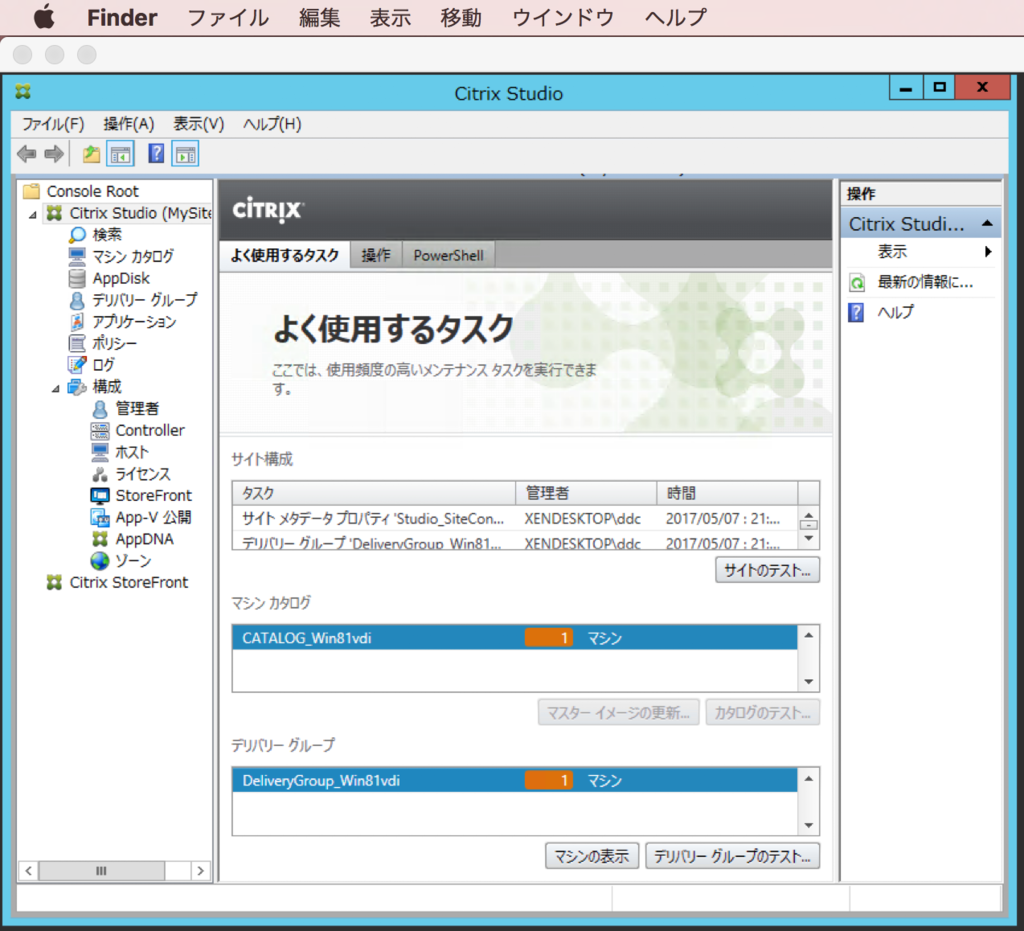Click デリバリー グループのテスト... button
Viewport: 1024px width, 931px height.
click(x=732, y=856)
